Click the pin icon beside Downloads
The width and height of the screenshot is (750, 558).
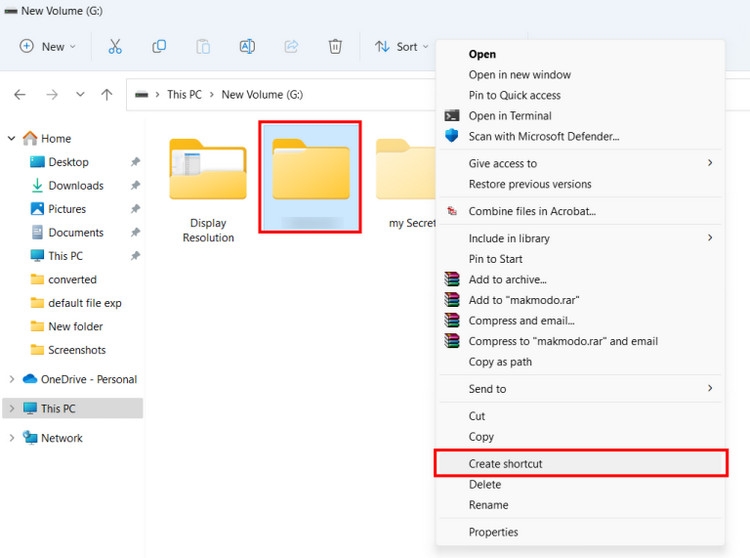click(x=135, y=186)
